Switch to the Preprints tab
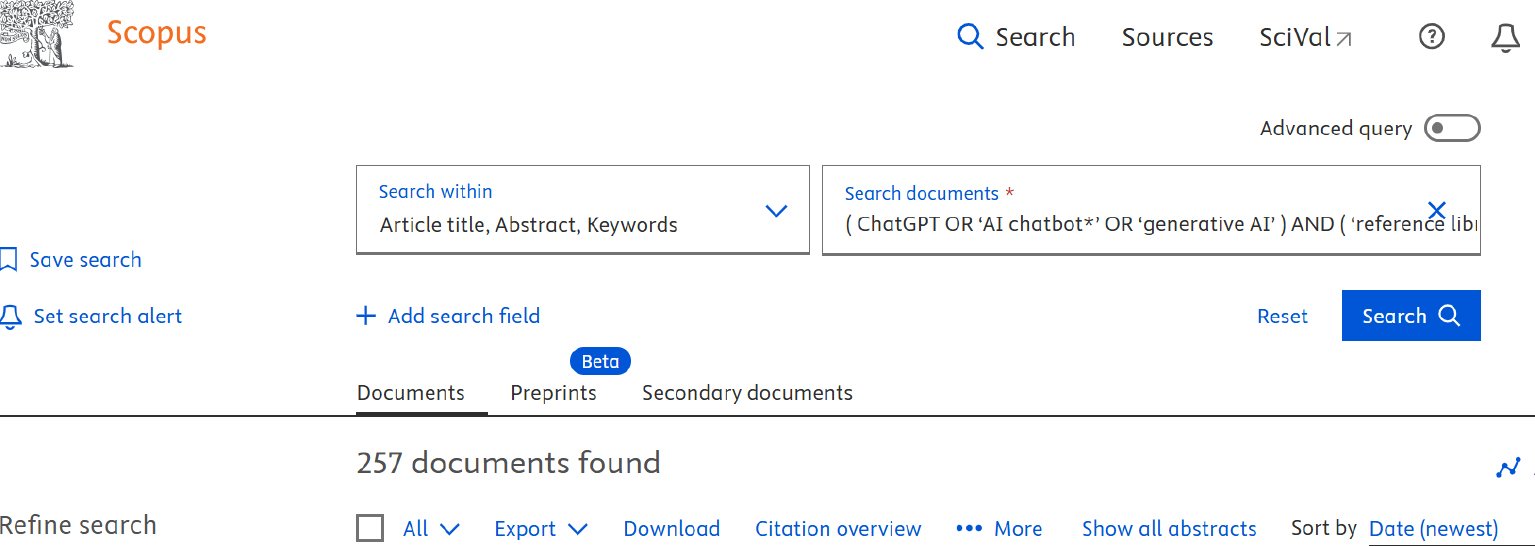The image size is (1535, 546). pos(553,393)
